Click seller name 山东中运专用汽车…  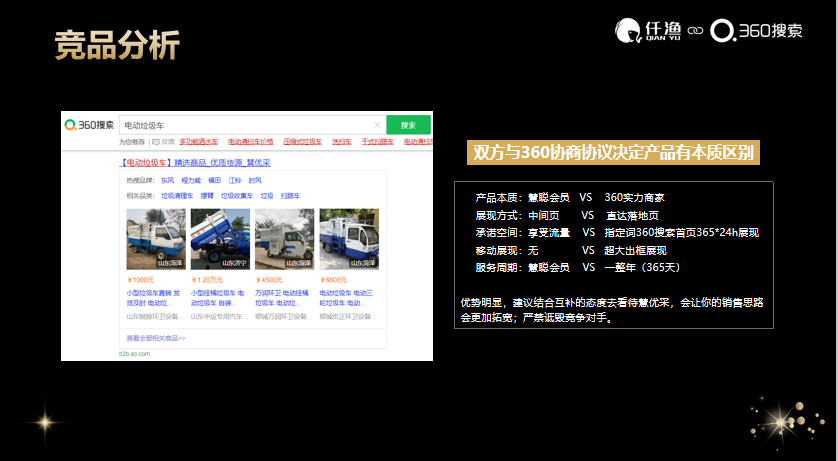pyautogui.click(x=220, y=316)
